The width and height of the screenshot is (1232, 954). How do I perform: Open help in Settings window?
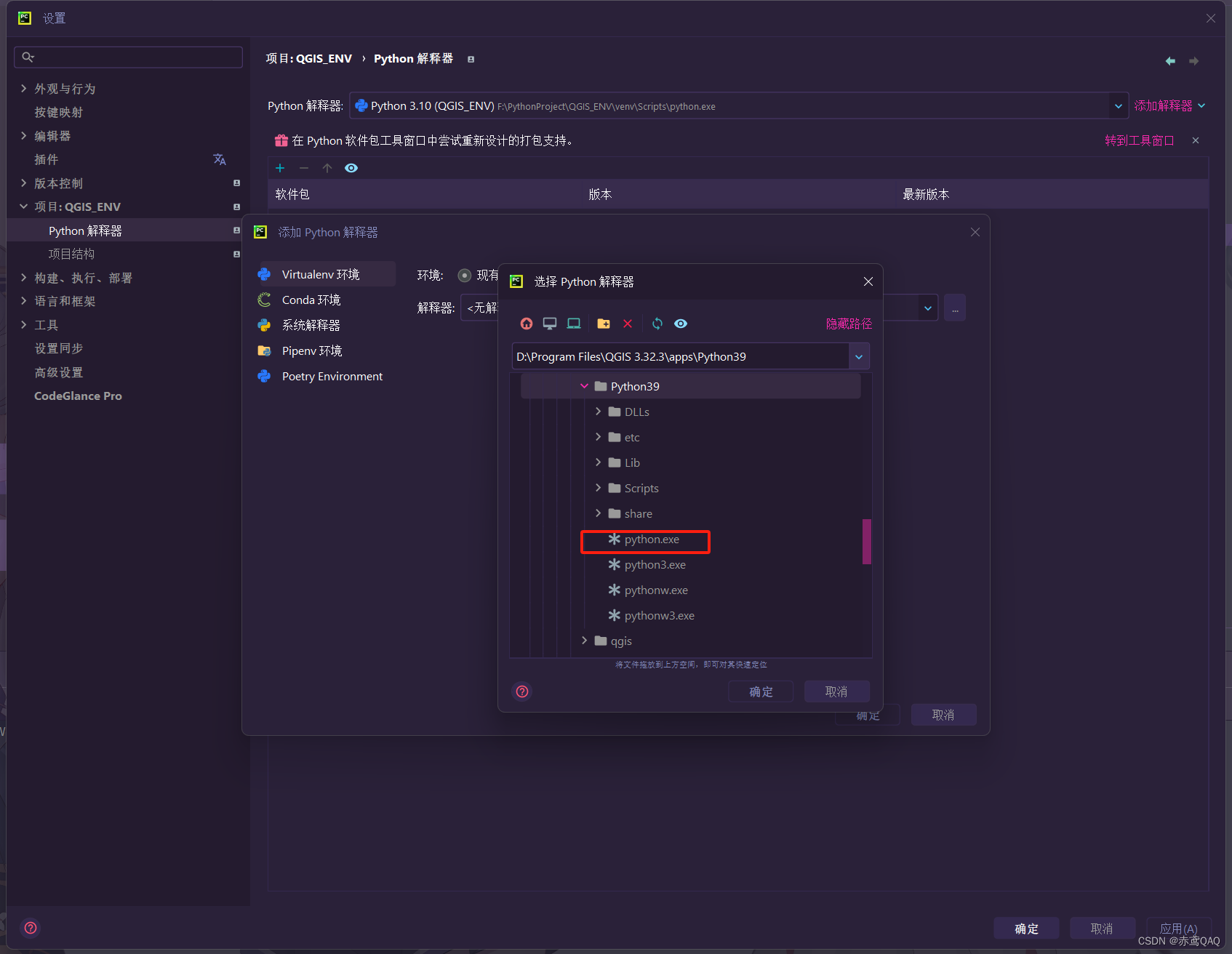(x=31, y=928)
